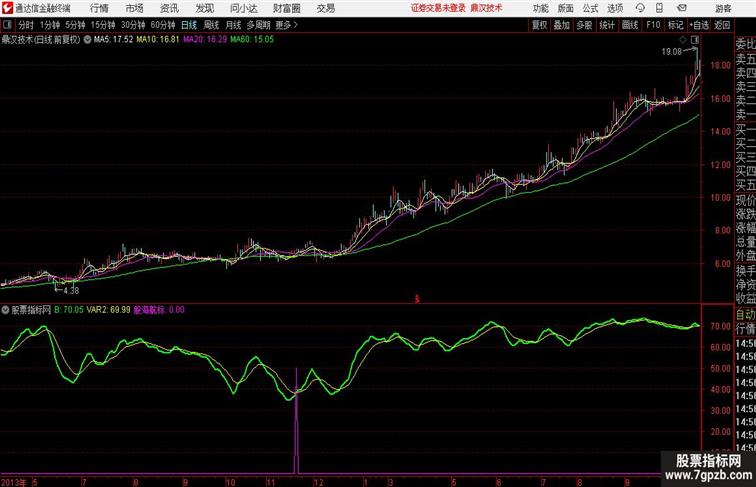Screen dimensions: 756x487
Task: Open the customer service headset icon
Action: pos(640,8)
